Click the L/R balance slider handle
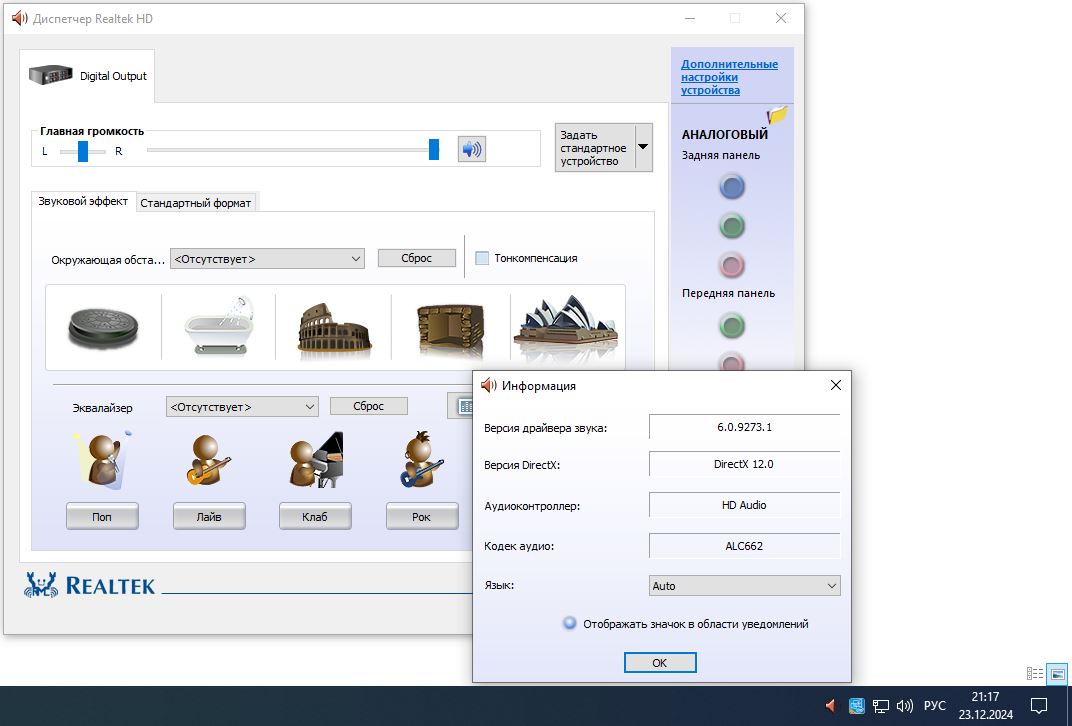 click(83, 151)
